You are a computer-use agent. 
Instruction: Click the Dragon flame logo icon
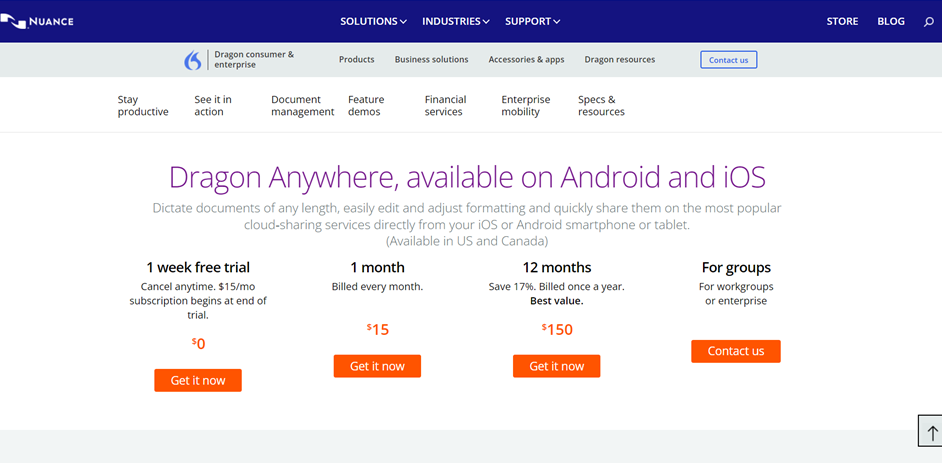pyautogui.click(x=193, y=60)
